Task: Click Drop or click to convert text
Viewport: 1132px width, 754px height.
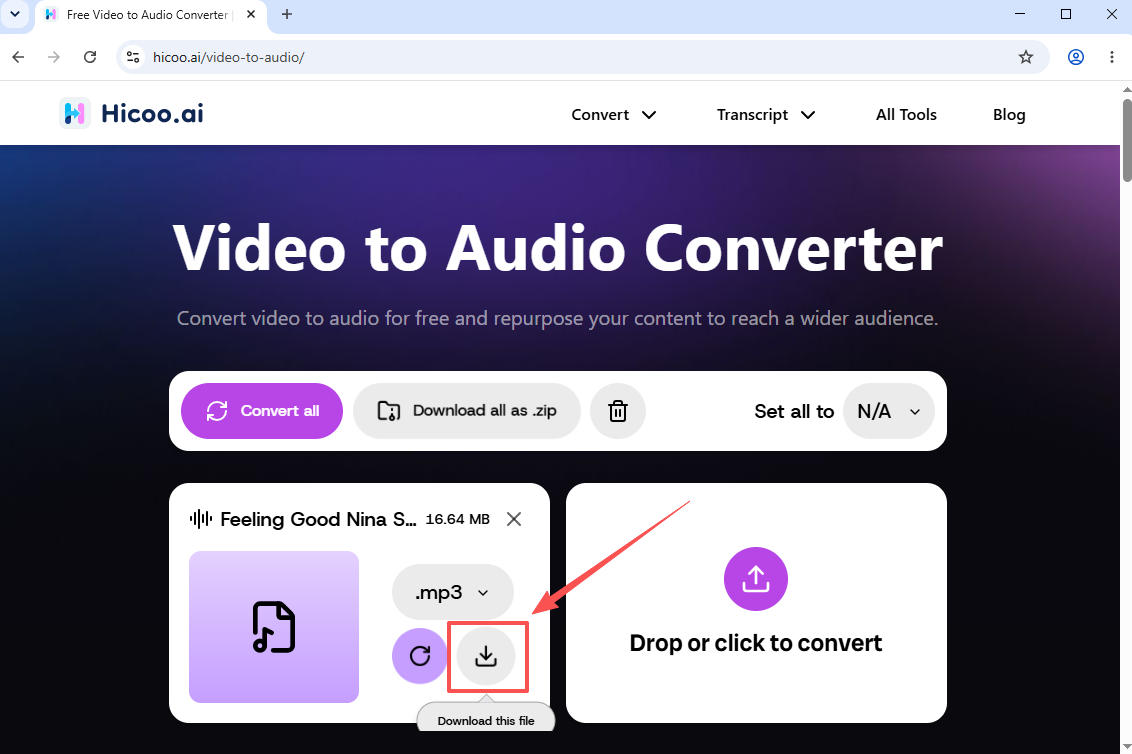Action: pos(756,643)
